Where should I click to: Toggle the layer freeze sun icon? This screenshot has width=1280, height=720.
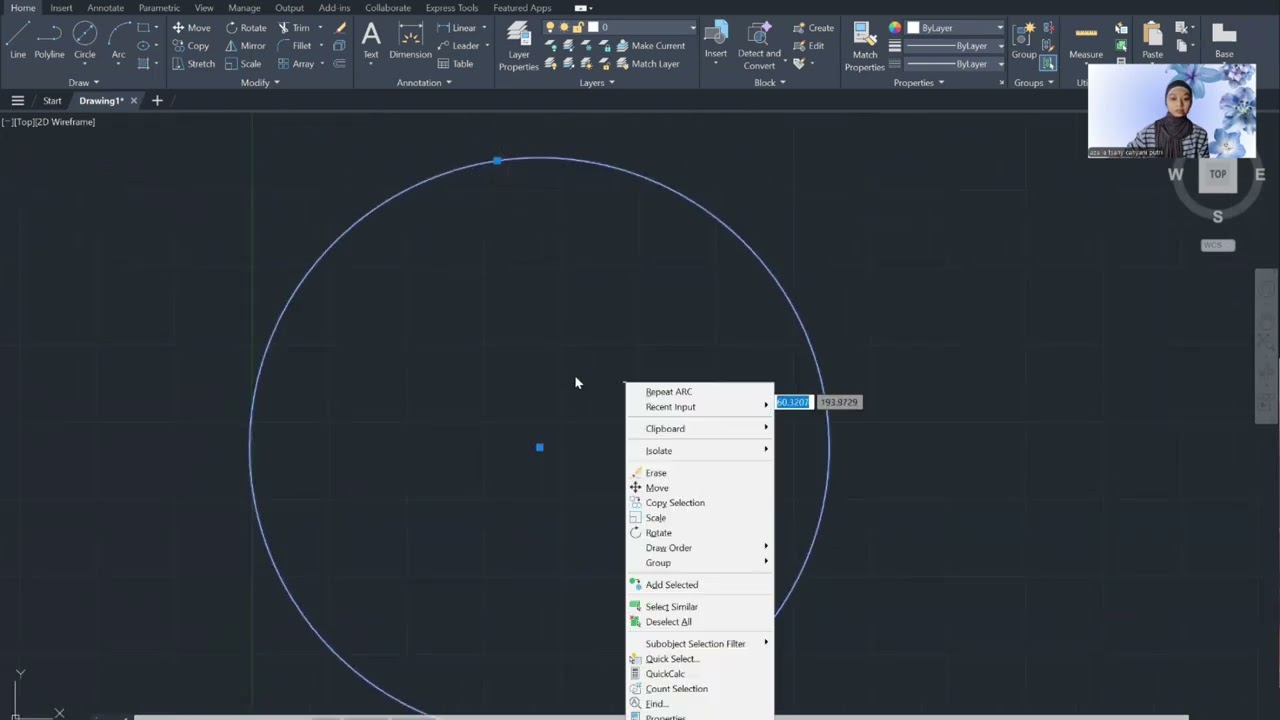(x=564, y=28)
